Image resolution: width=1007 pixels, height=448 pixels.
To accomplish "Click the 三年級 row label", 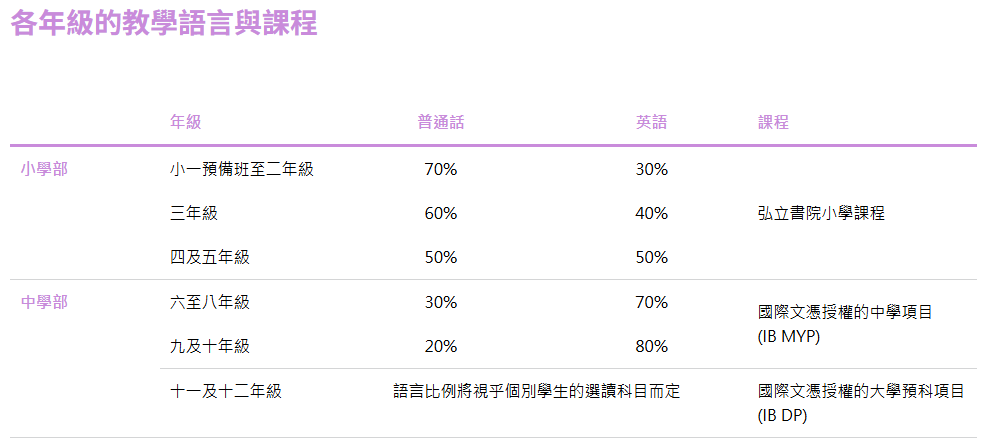I will pos(194,213).
